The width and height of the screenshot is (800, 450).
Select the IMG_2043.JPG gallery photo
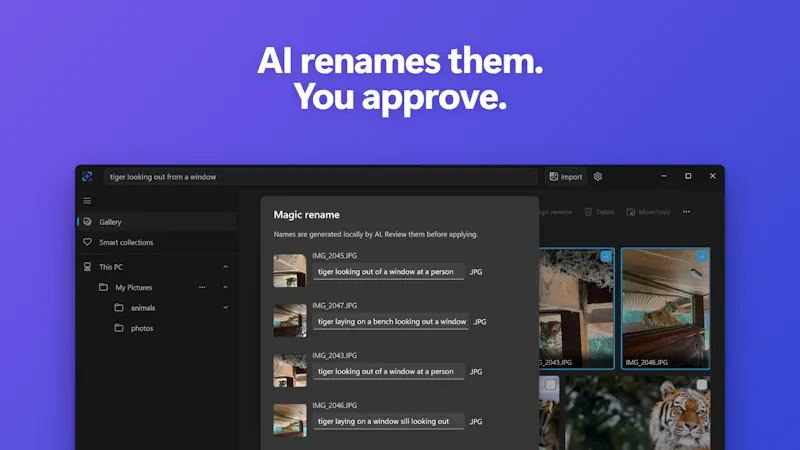[x=577, y=308]
